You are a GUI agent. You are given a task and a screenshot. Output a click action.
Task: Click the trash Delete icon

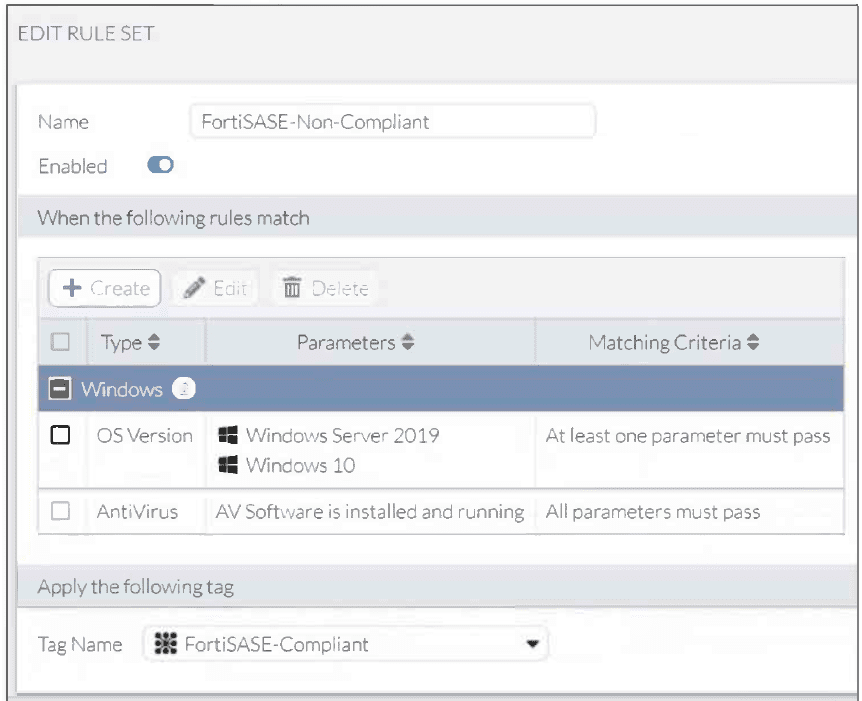(292, 287)
